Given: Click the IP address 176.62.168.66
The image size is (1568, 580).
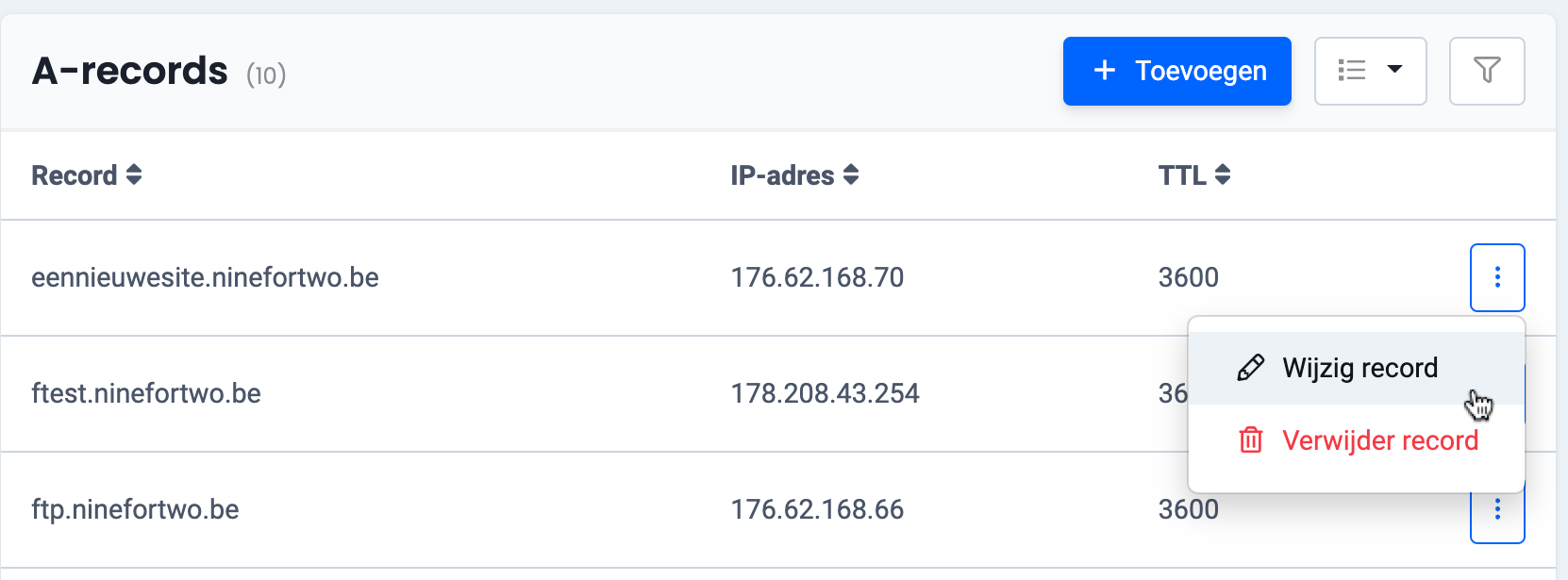Looking at the screenshot, I should tap(817, 510).
